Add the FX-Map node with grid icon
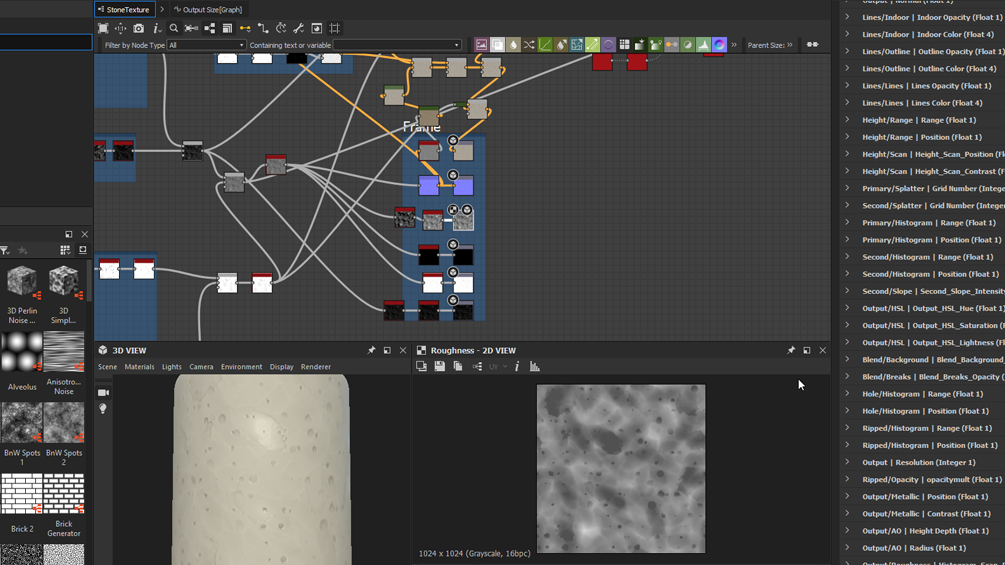The height and width of the screenshot is (565, 1005). 624,44
